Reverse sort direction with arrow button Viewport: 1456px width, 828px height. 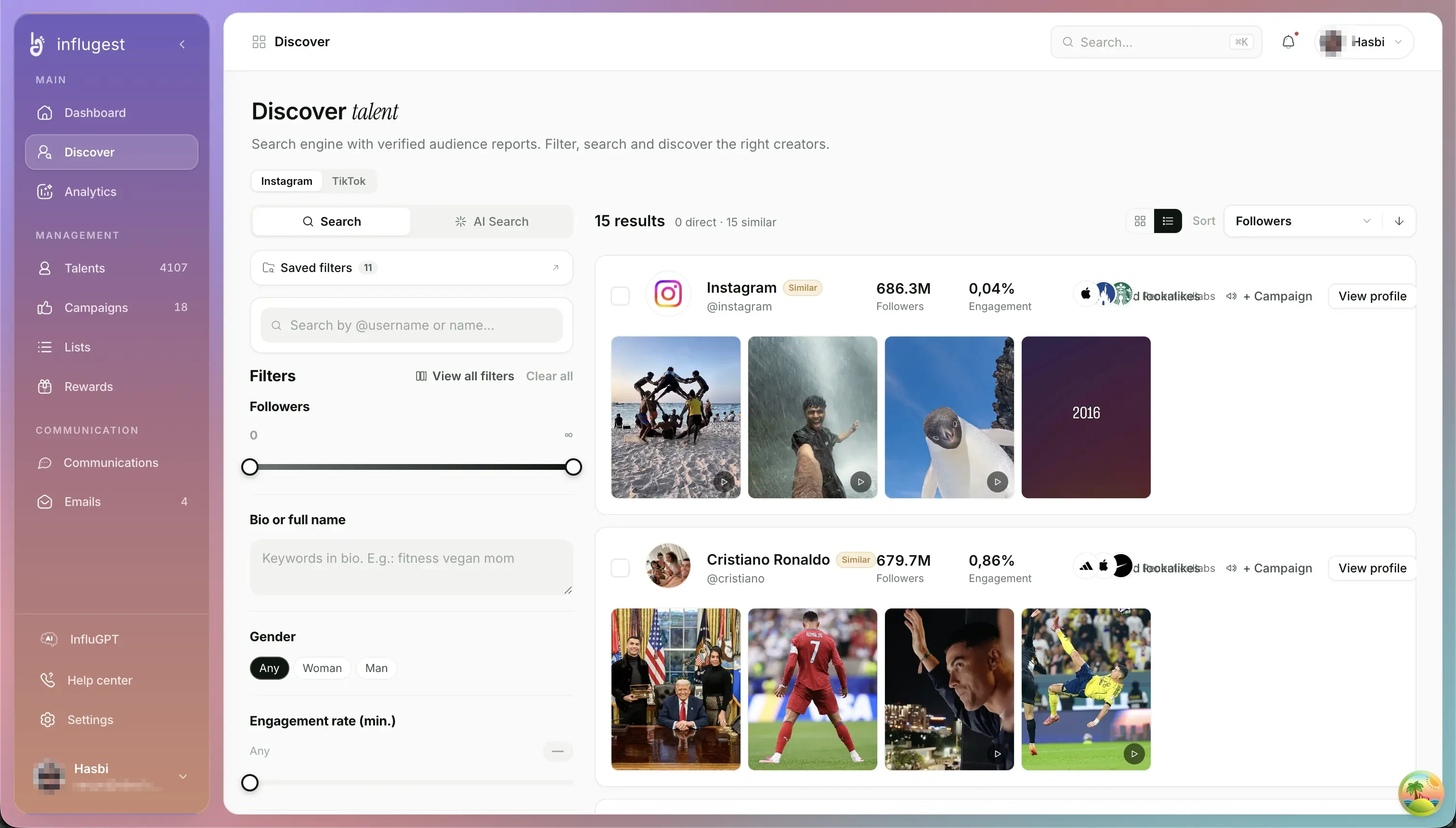coord(1399,220)
